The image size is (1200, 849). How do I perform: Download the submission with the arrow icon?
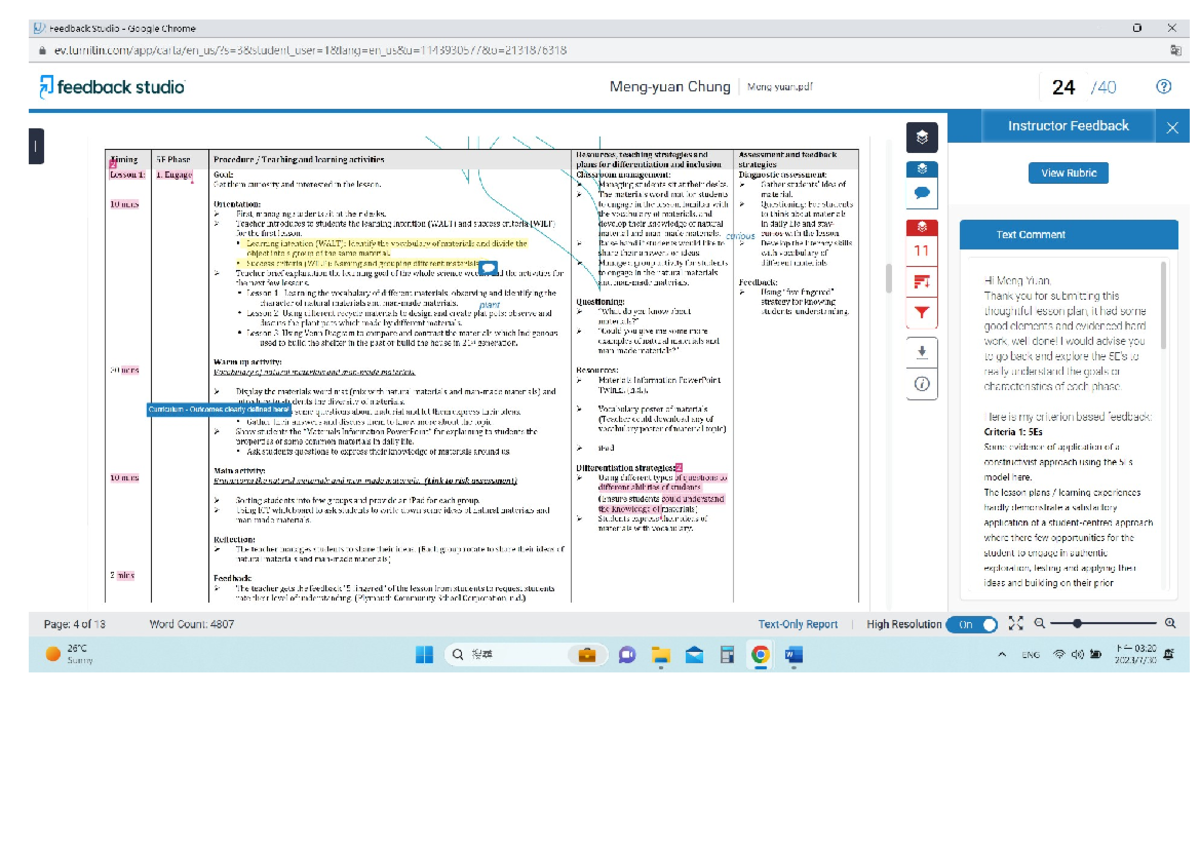921,352
